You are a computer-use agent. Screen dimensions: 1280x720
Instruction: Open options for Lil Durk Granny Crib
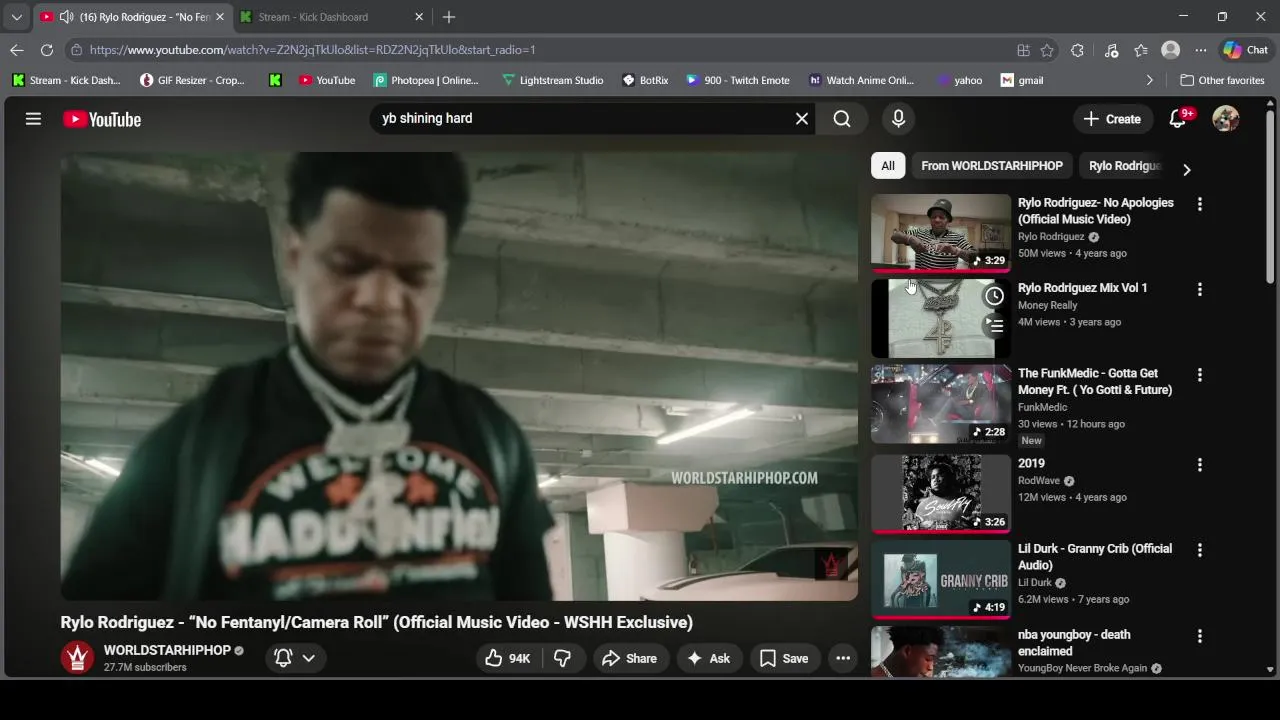click(1199, 550)
